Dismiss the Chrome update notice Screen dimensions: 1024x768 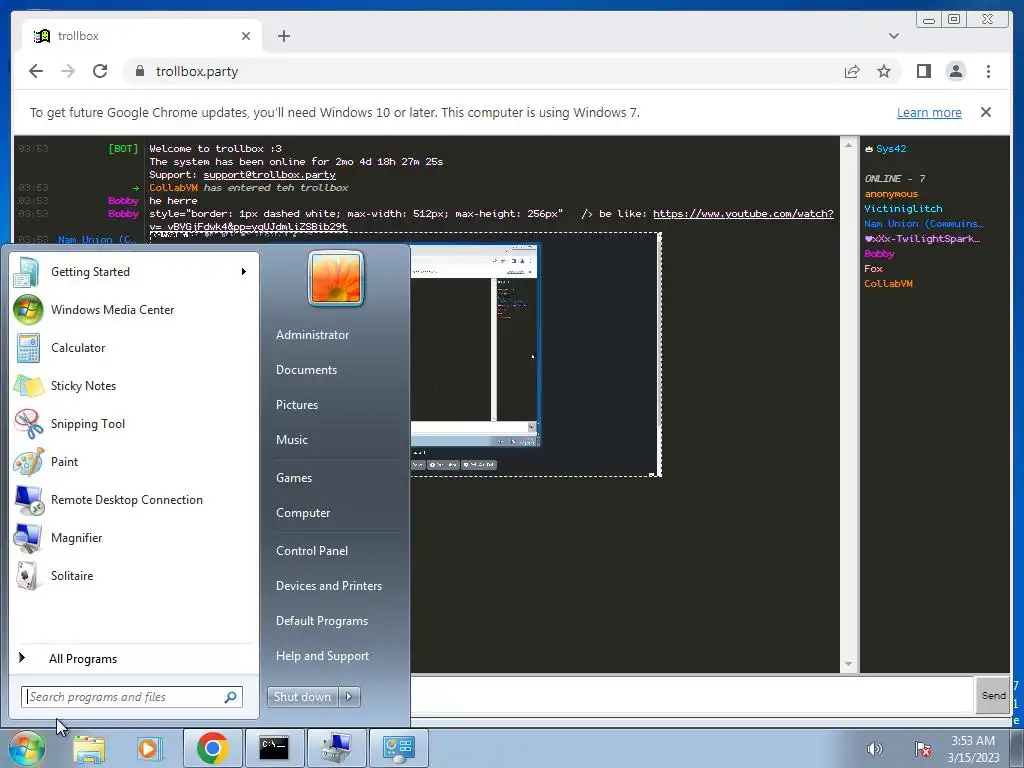(985, 112)
